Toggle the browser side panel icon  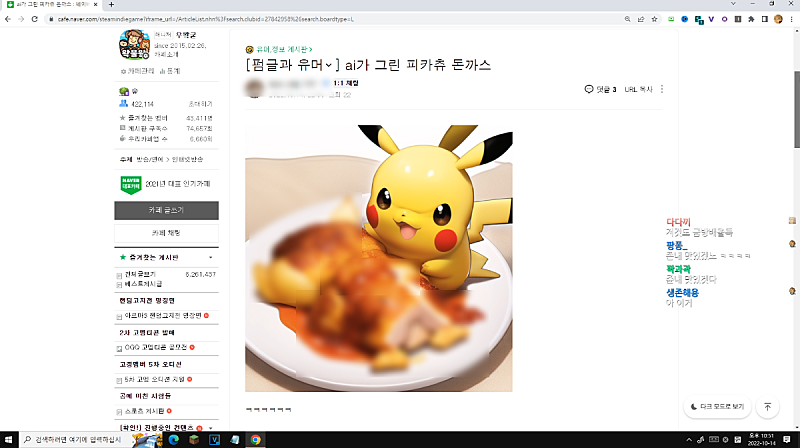(x=764, y=19)
